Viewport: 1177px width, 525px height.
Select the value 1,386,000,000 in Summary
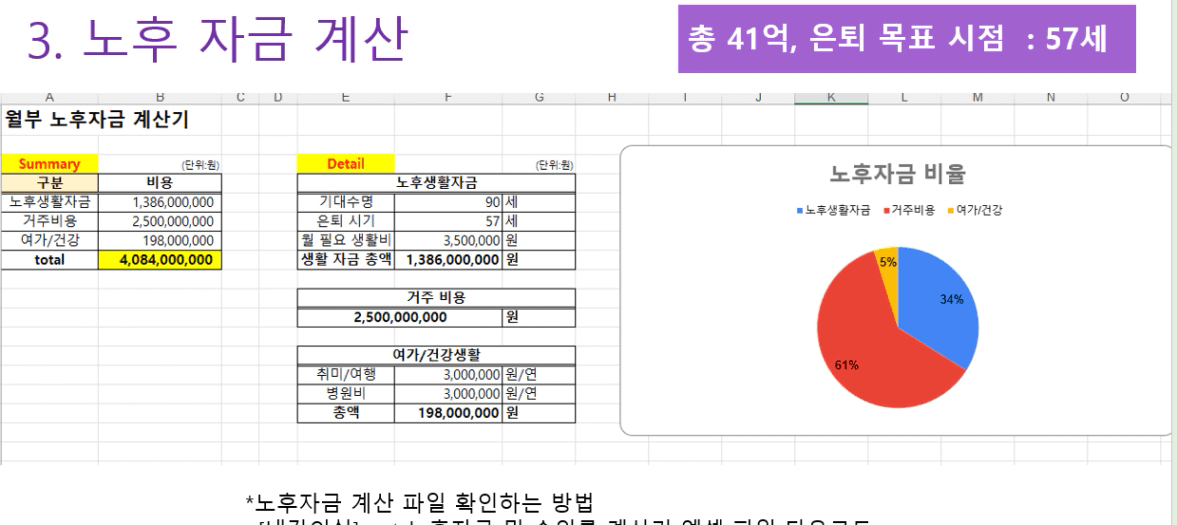point(160,203)
